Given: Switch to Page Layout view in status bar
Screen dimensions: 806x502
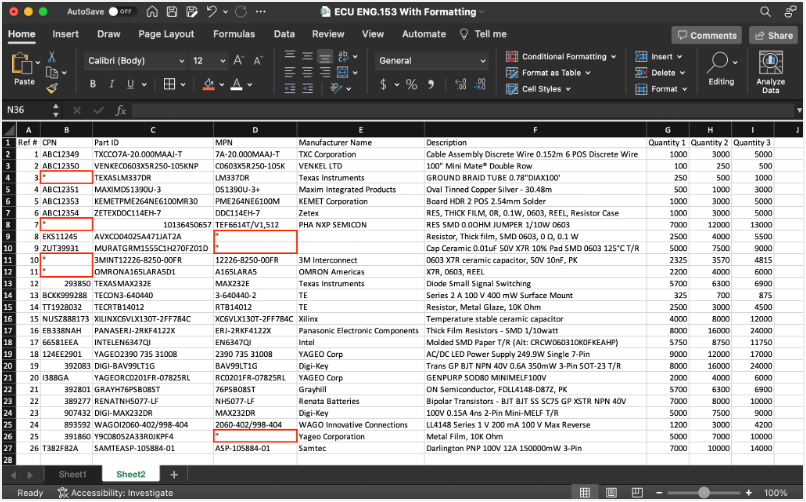Looking at the screenshot, I should pyautogui.click(x=611, y=493).
